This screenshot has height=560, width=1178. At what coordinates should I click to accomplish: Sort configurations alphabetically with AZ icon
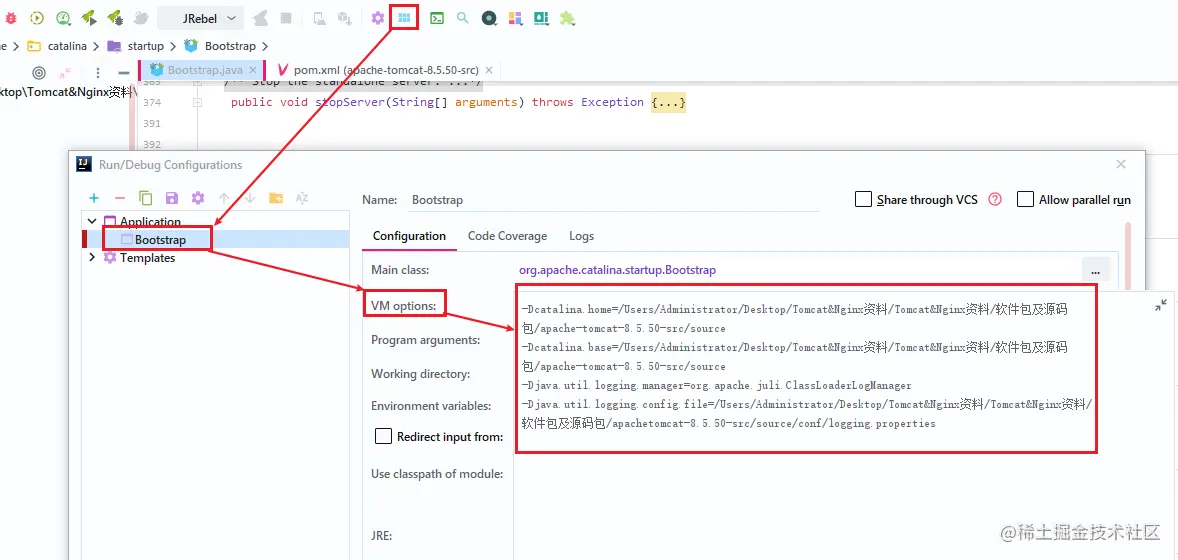302,198
